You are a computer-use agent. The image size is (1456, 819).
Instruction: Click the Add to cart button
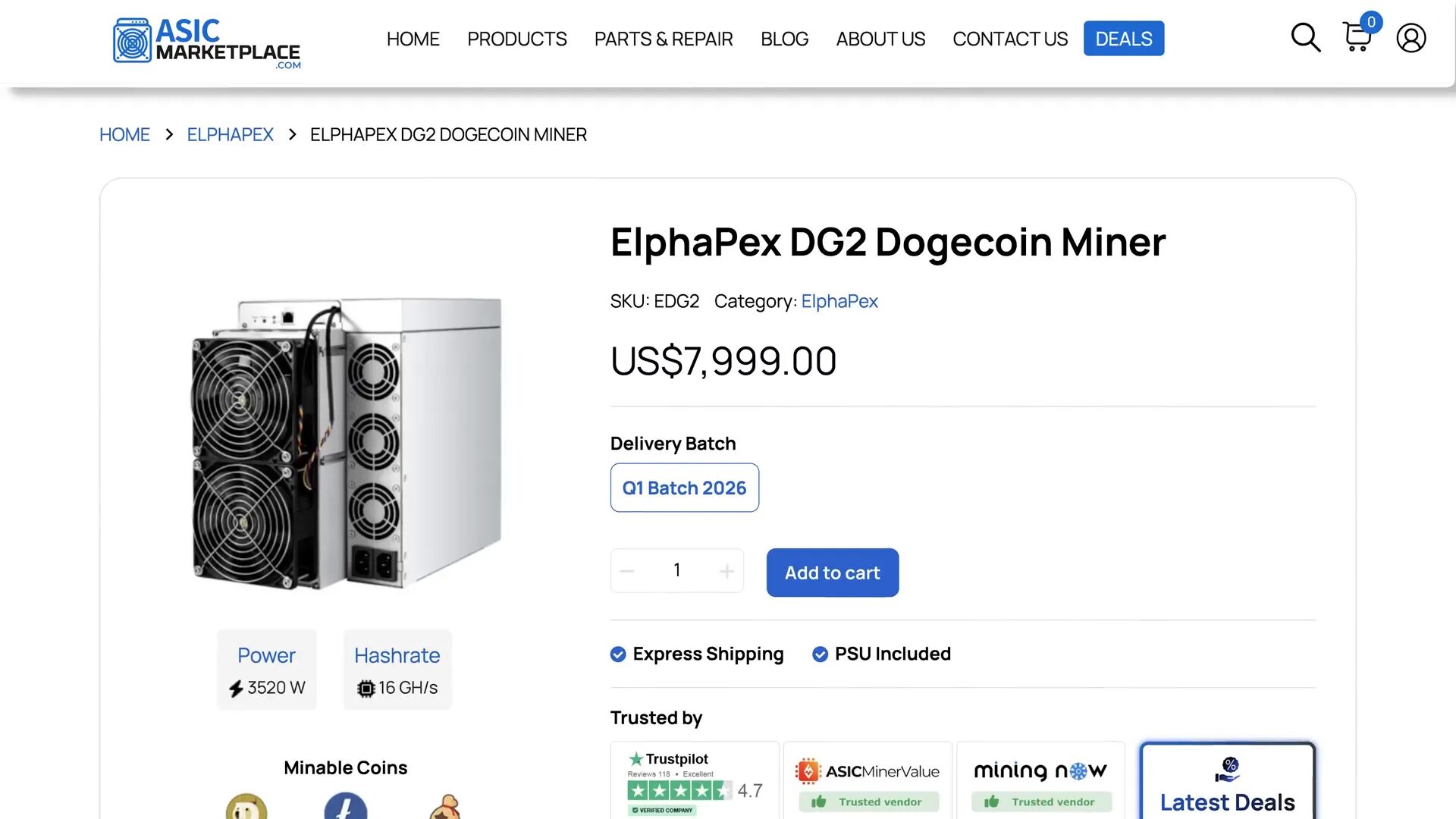[x=832, y=573]
